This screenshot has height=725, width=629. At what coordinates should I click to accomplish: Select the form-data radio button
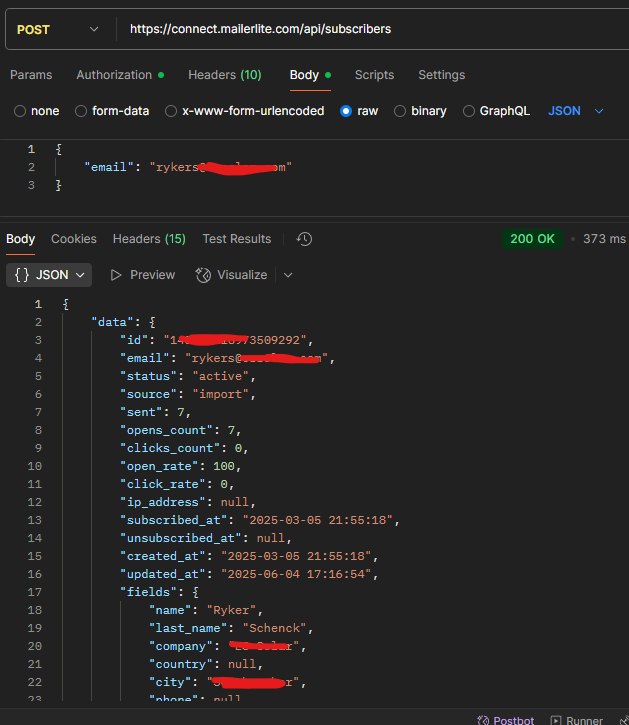81,111
